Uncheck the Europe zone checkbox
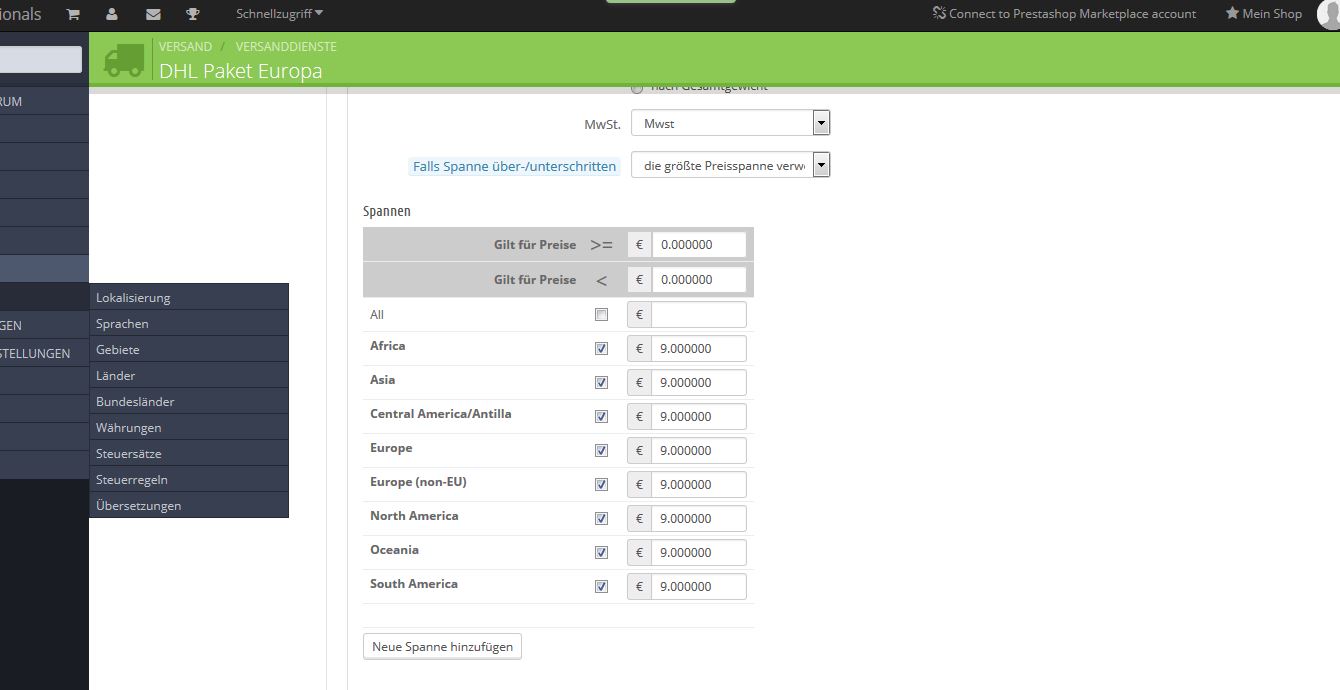Viewport: 1340px width, 690px height. (601, 451)
